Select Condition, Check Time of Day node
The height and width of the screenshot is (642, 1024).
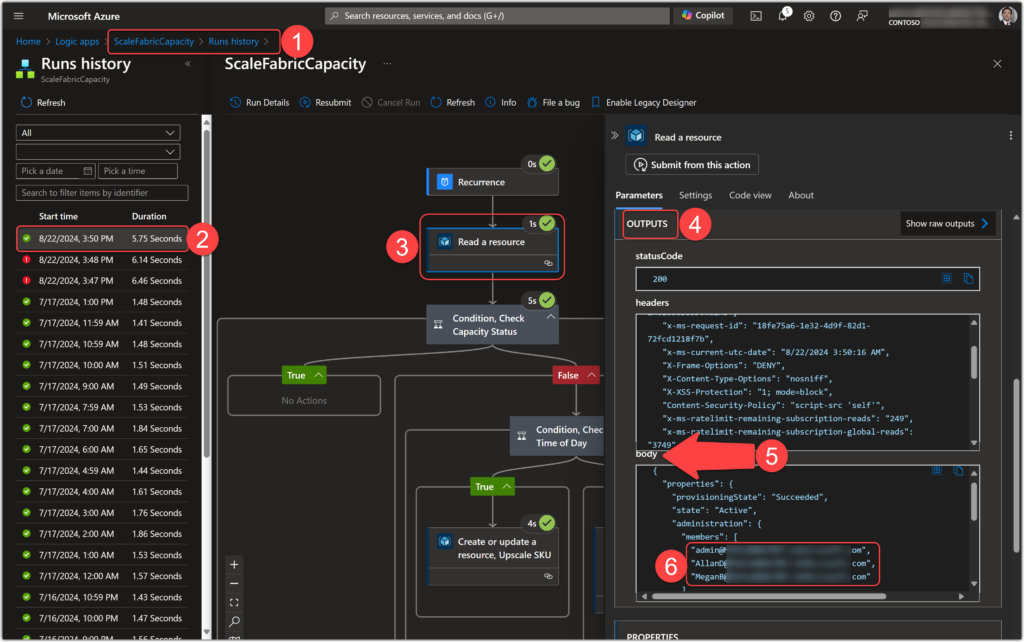point(556,436)
